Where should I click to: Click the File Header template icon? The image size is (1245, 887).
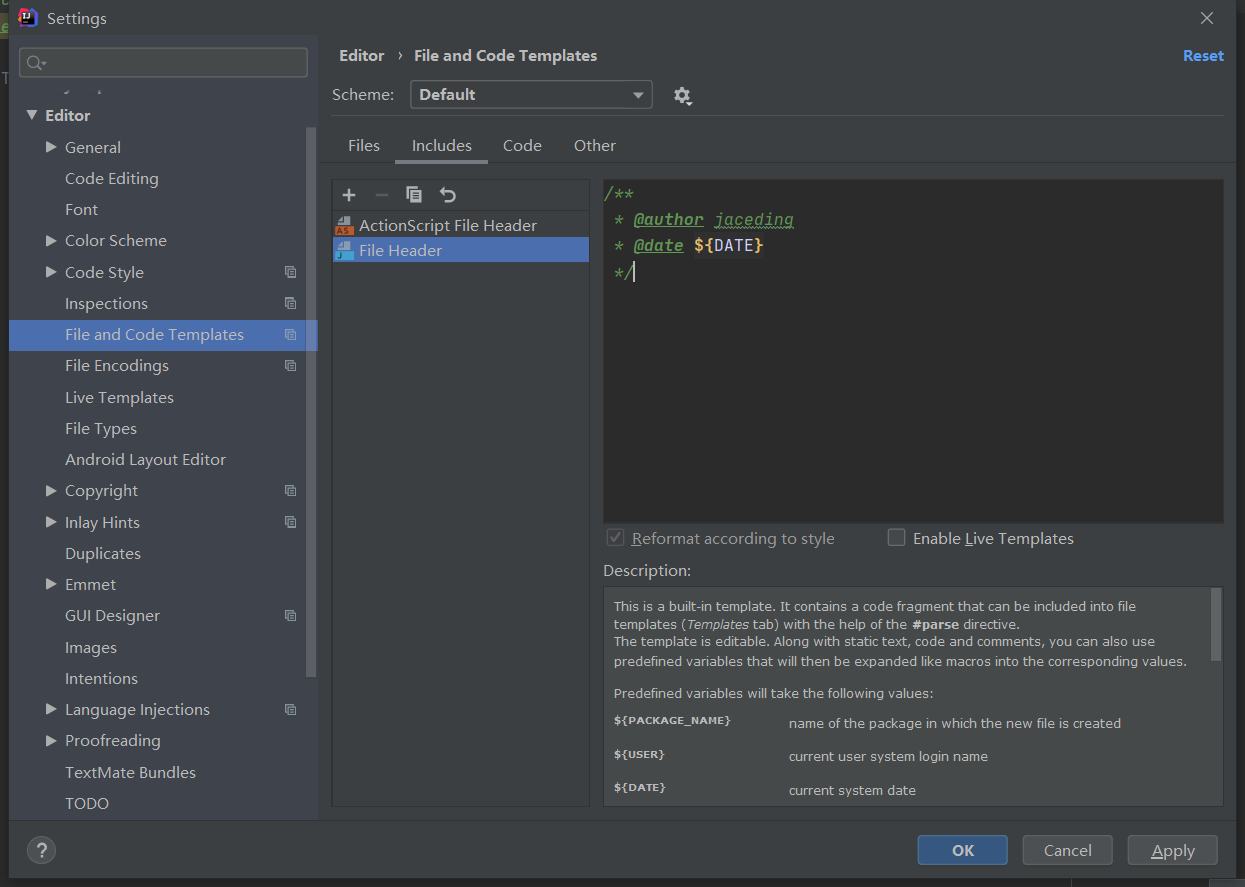[x=344, y=251]
